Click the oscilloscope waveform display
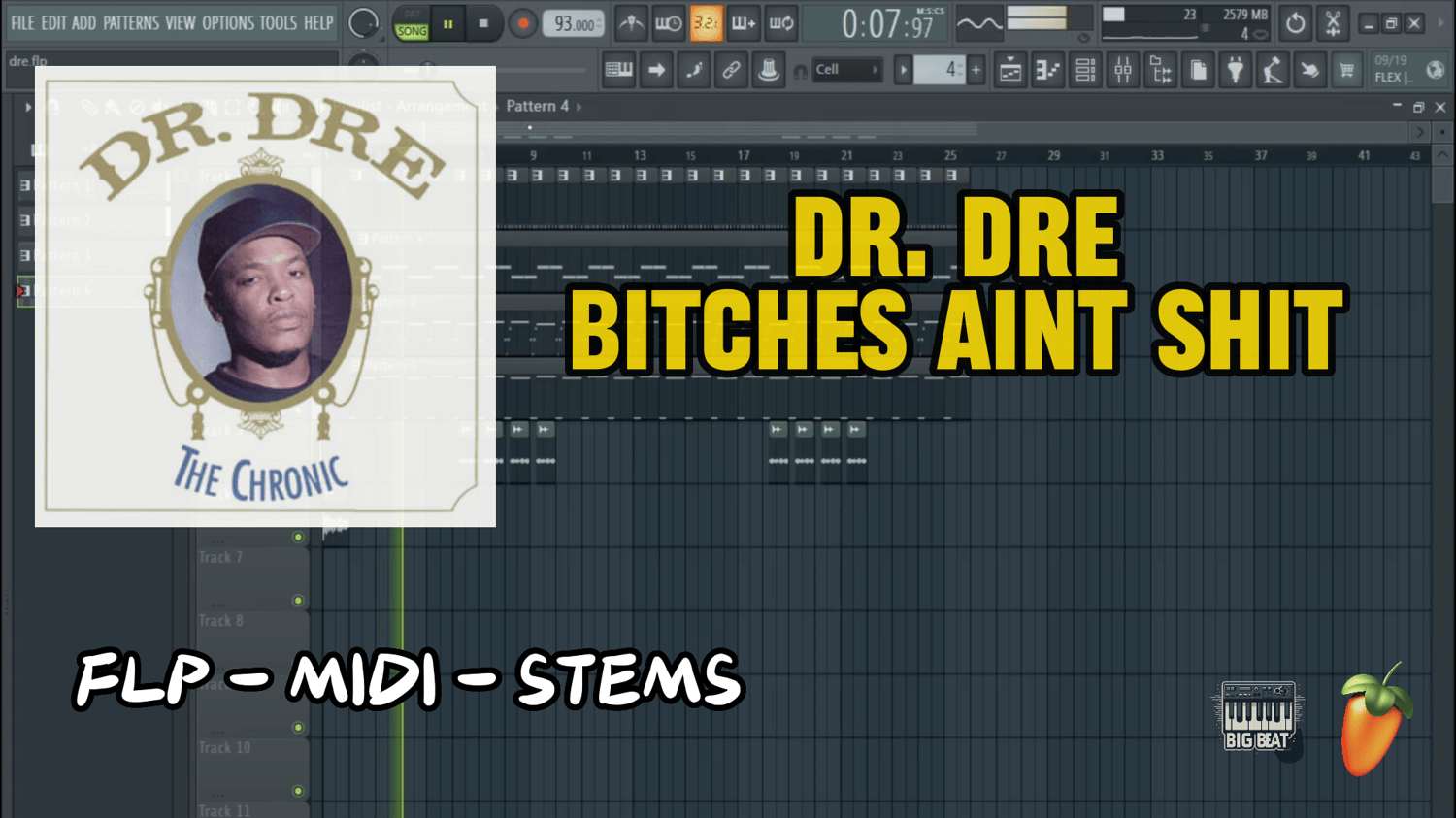 point(978,23)
